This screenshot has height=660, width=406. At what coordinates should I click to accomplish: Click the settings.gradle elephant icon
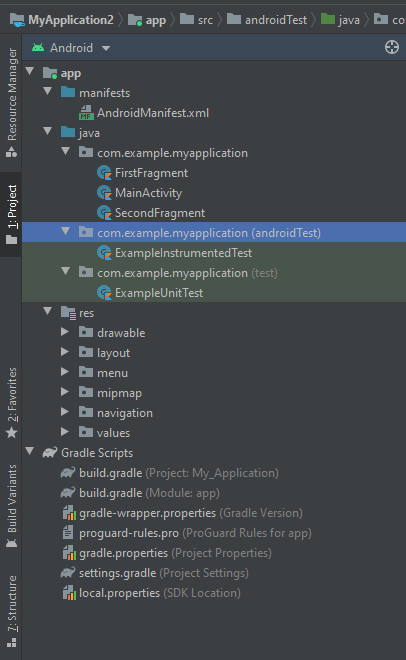click(68, 573)
